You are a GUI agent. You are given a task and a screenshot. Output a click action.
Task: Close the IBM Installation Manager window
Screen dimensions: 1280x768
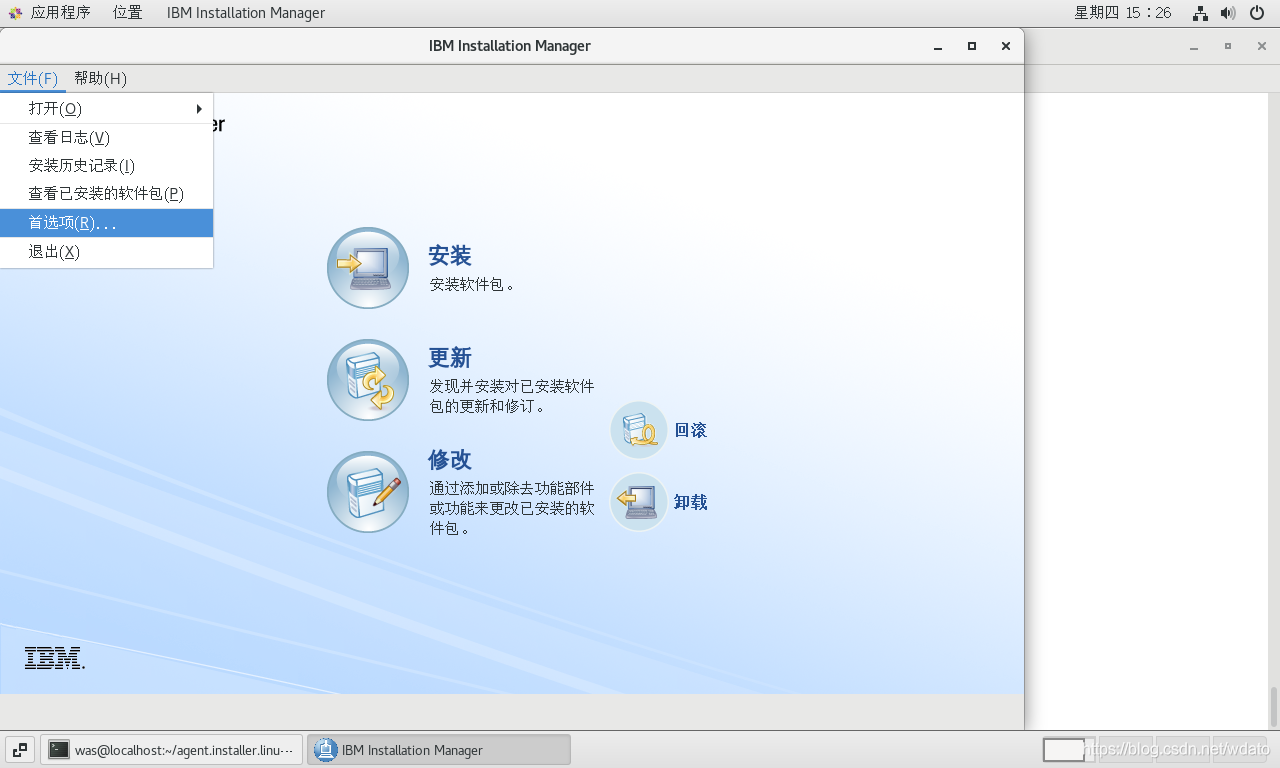point(1006,46)
